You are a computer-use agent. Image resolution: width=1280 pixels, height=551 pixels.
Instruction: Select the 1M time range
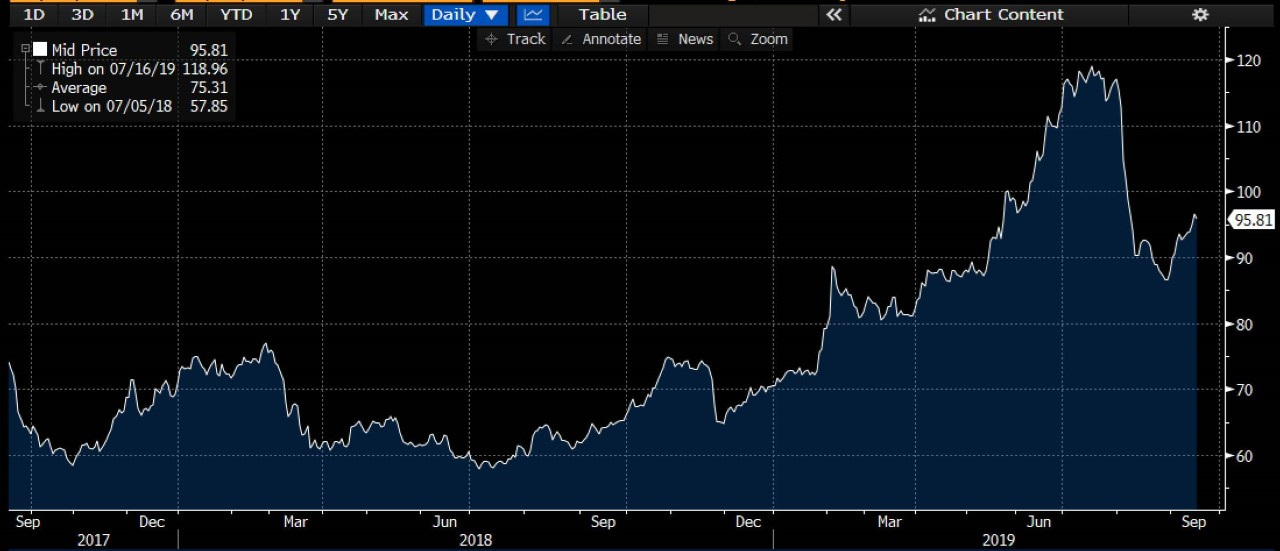pos(131,15)
